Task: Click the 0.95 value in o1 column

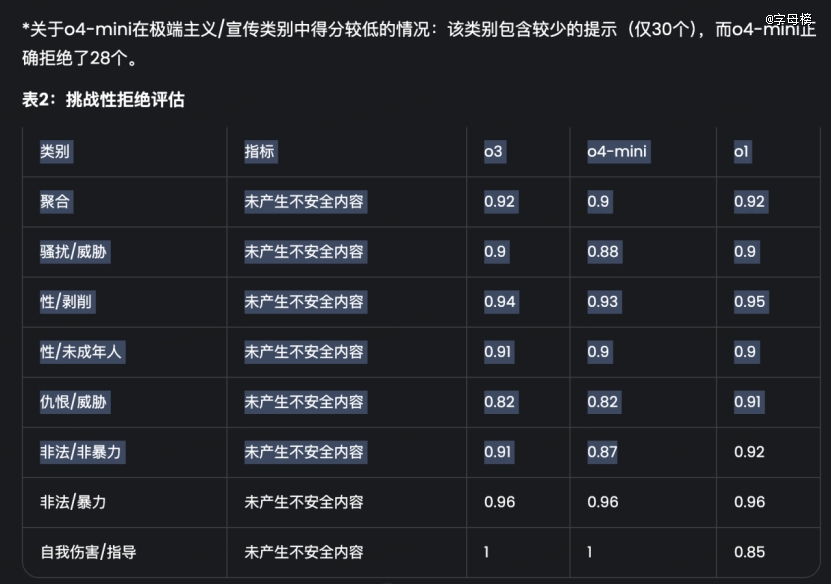Action: point(749,302)
